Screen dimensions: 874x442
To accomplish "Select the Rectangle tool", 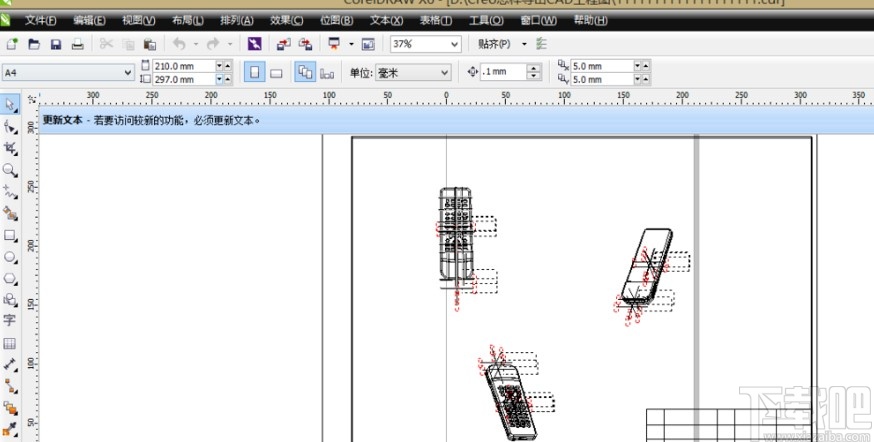I will pyautogui.click(x=10, y=235).
